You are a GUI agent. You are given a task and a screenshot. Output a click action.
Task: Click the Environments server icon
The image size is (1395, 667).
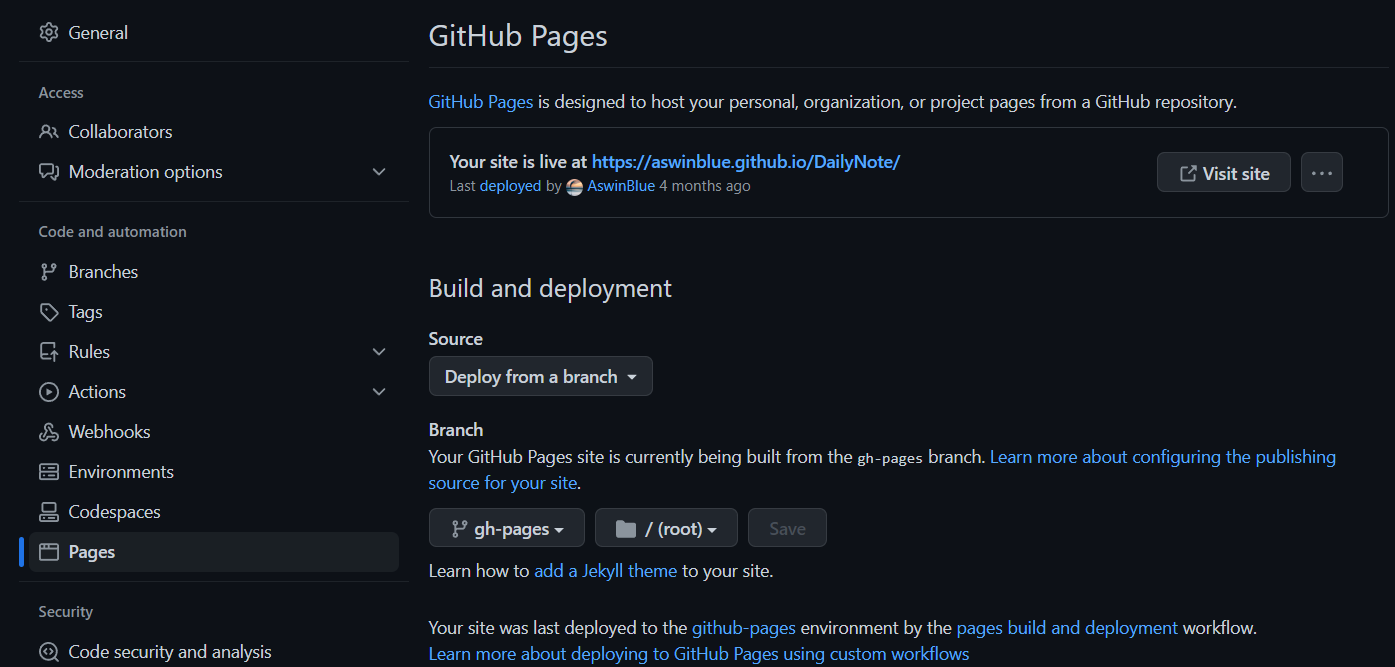click(48, 472)
